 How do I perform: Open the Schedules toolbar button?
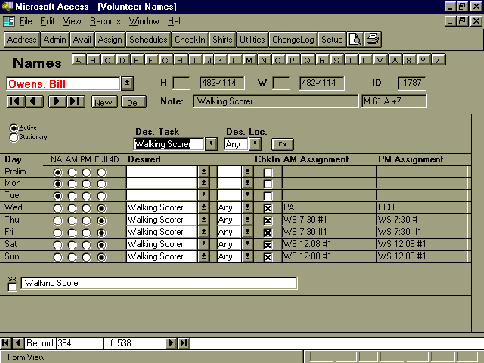click(149, 40)
